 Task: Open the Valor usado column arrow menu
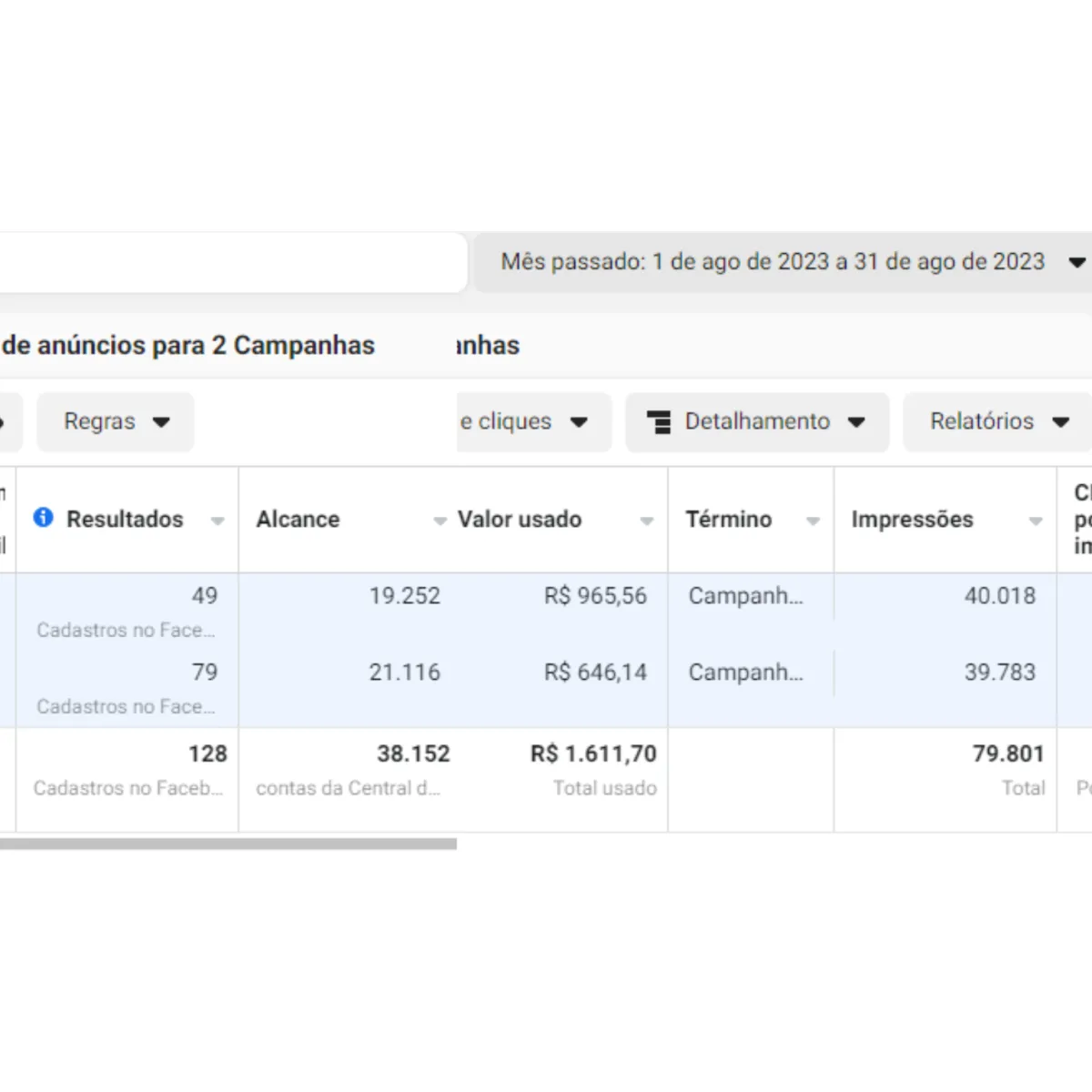point(647,521)
